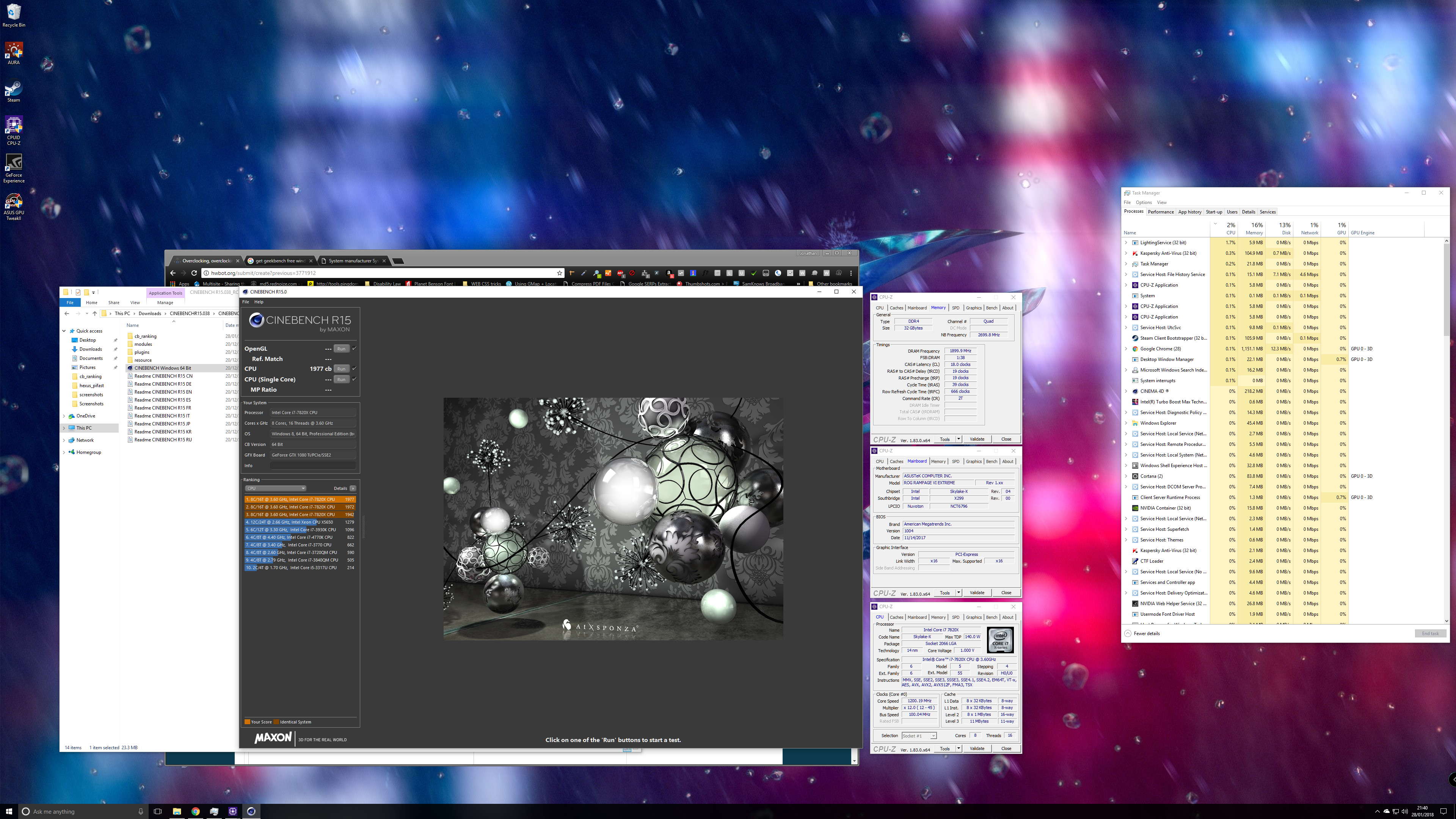The width and height of the screenshot is (1456, 819).
Task: Select the 1977 top ranking entry
Action: (300, 499)
